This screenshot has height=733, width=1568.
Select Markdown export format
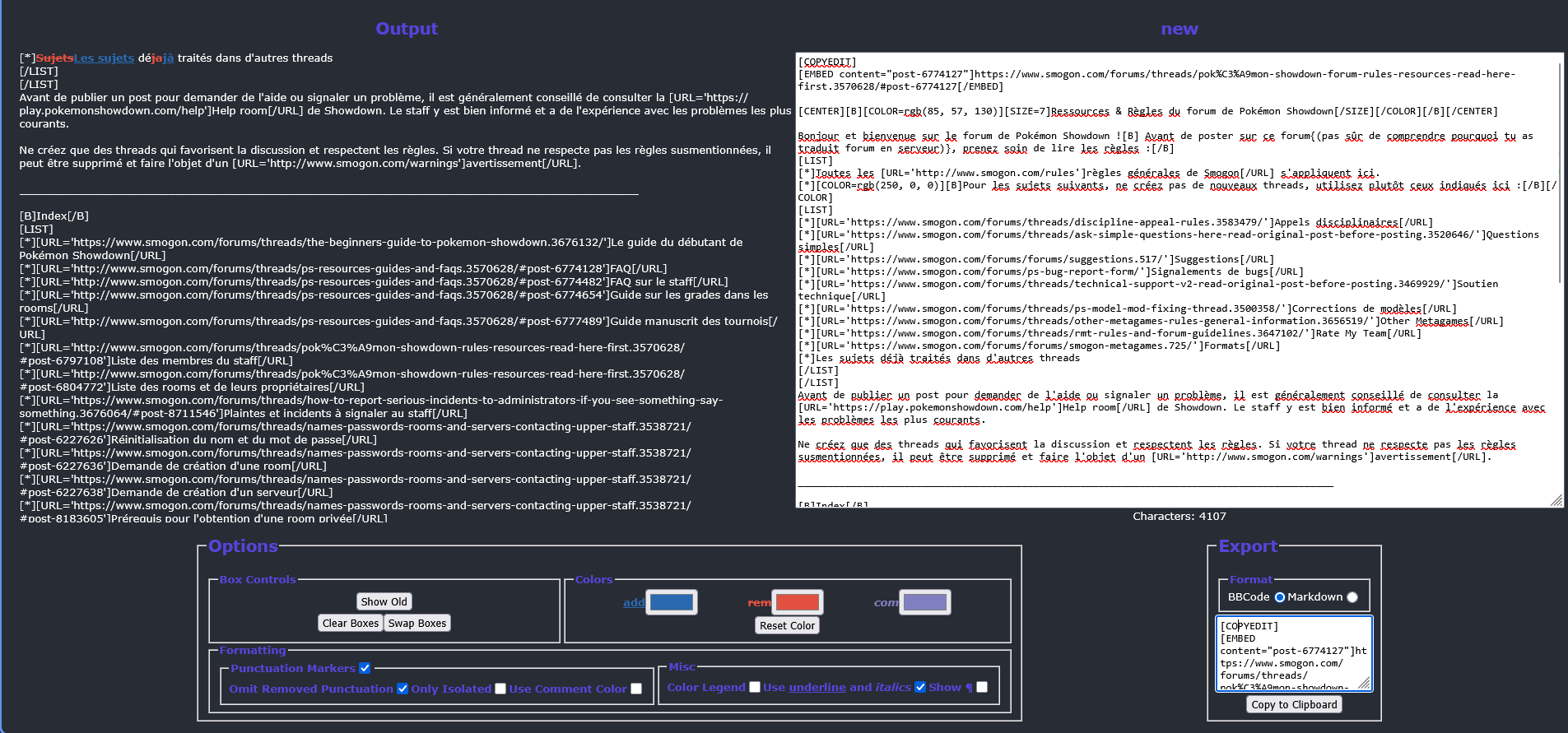[1352, 597]
